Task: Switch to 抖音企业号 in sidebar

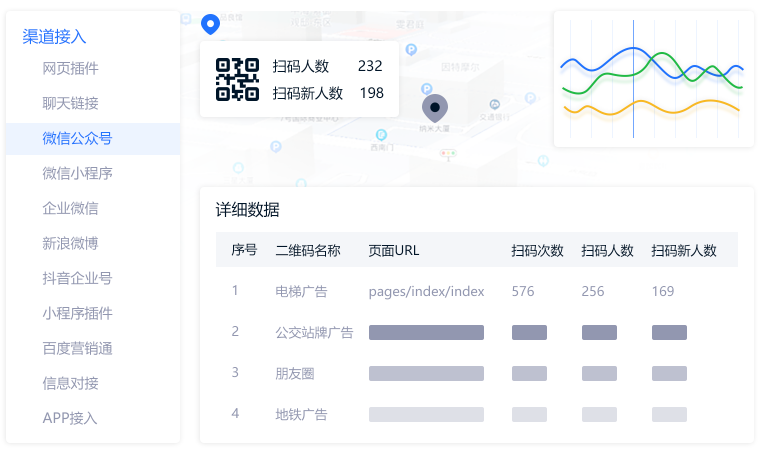Action: (x=77, y=278)
